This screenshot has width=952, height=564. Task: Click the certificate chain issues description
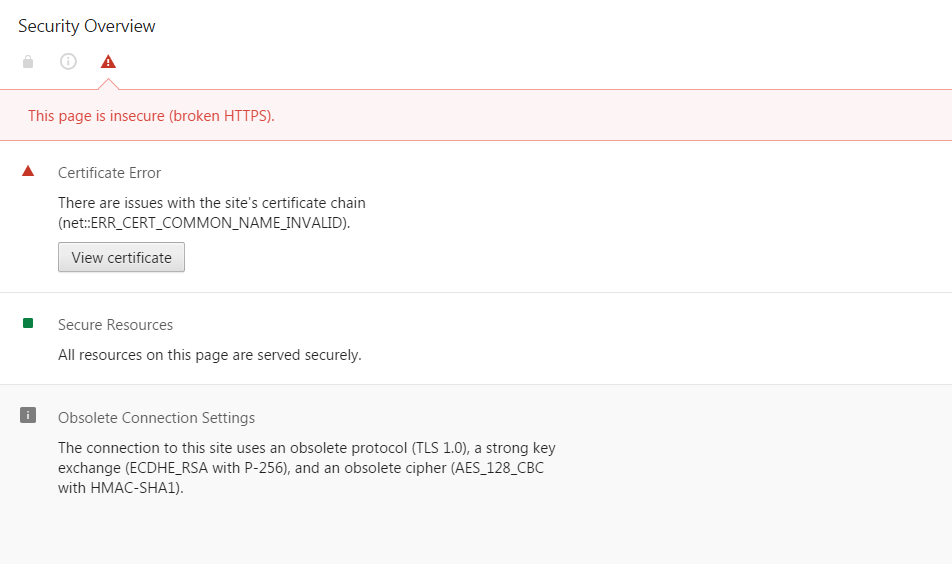click(x=211, y=203)
